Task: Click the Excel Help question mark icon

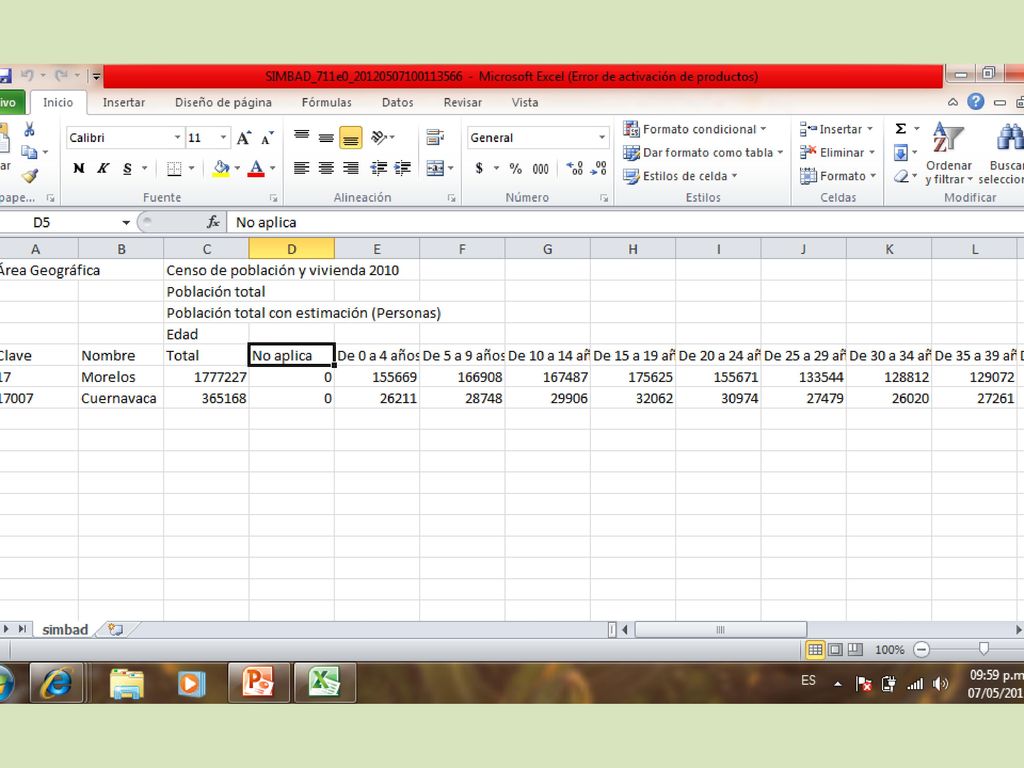Action: 976,102
